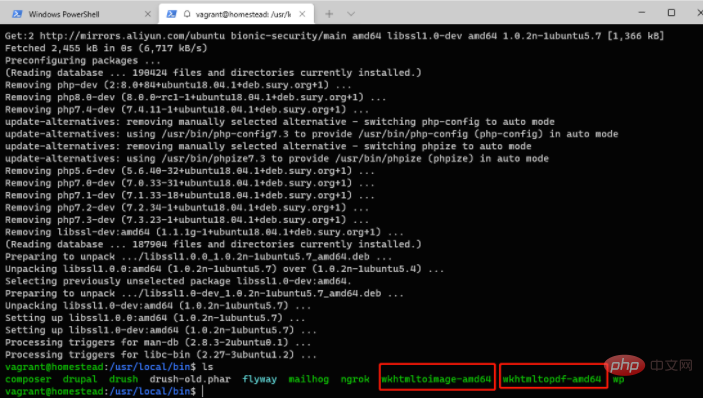
Task: Click the wkhtmltoimage-amd64 file name
Action: pos(436,379)
